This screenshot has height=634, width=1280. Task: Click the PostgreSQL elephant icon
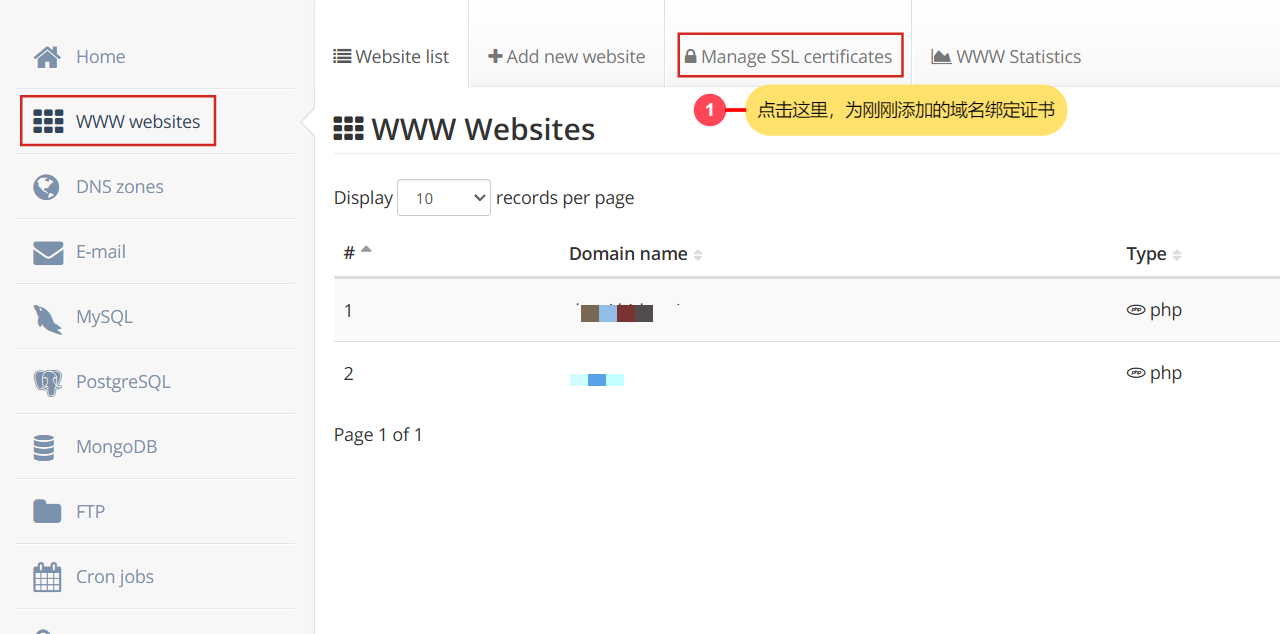click(47, 383)
